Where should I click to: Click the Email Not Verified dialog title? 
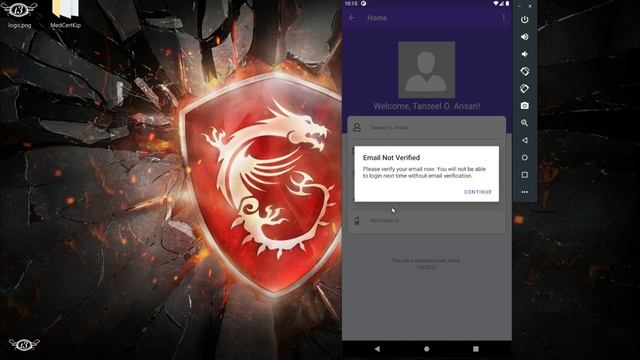(391, 158)
